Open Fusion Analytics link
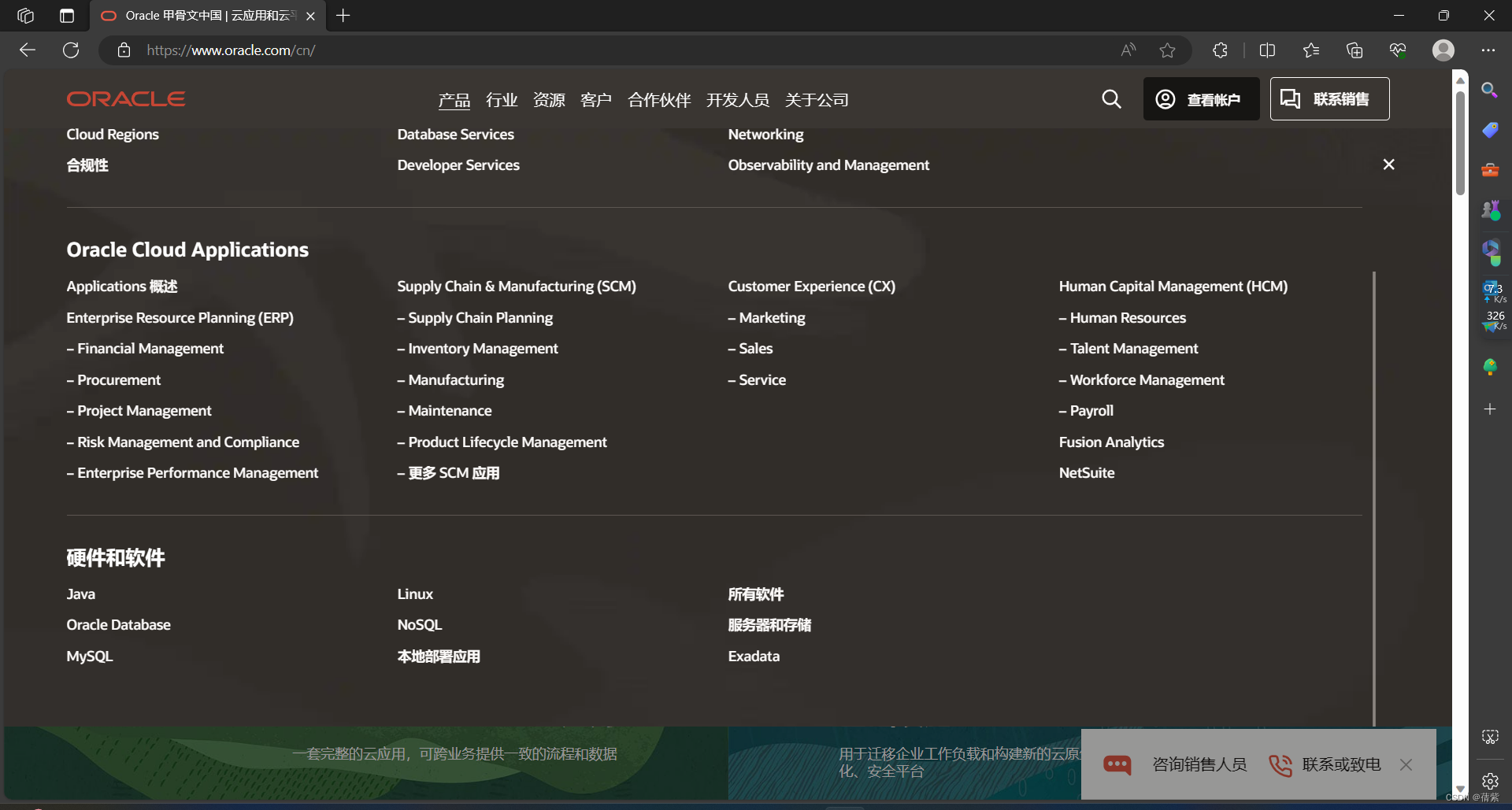1512x810 pixels. [x=1111, y=442]
